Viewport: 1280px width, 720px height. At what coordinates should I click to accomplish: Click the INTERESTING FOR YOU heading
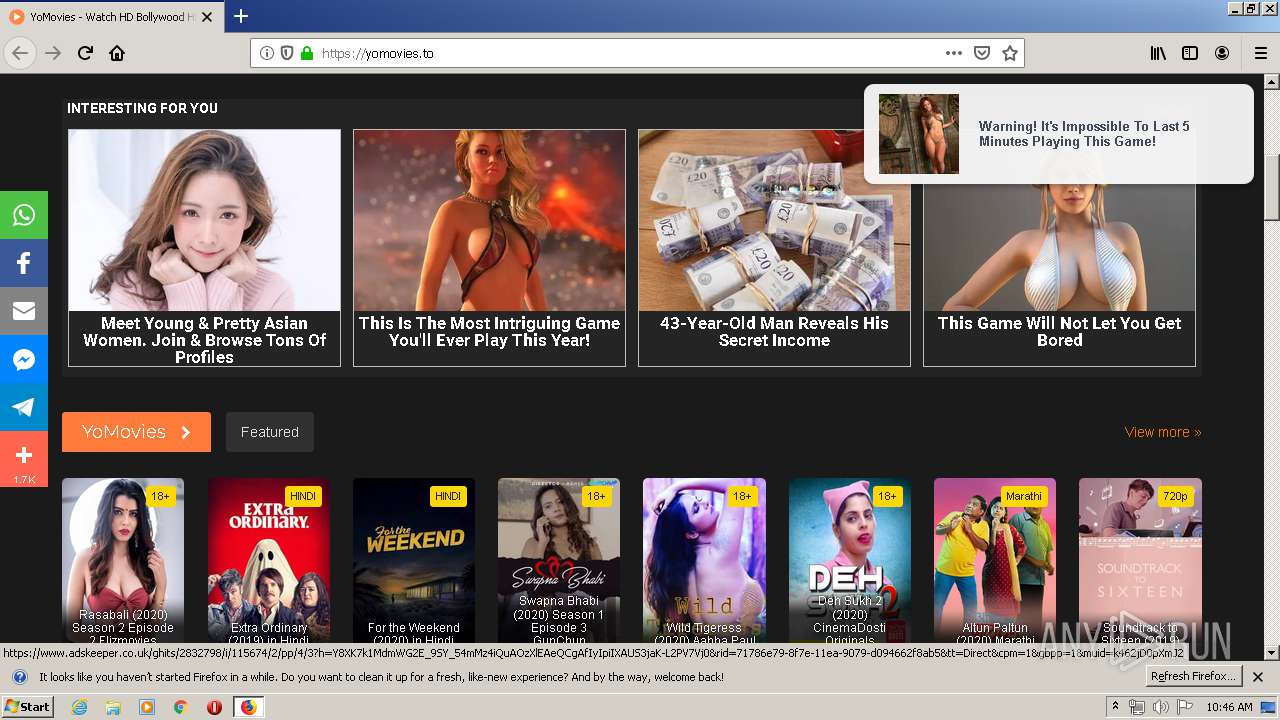click(142, 108)
